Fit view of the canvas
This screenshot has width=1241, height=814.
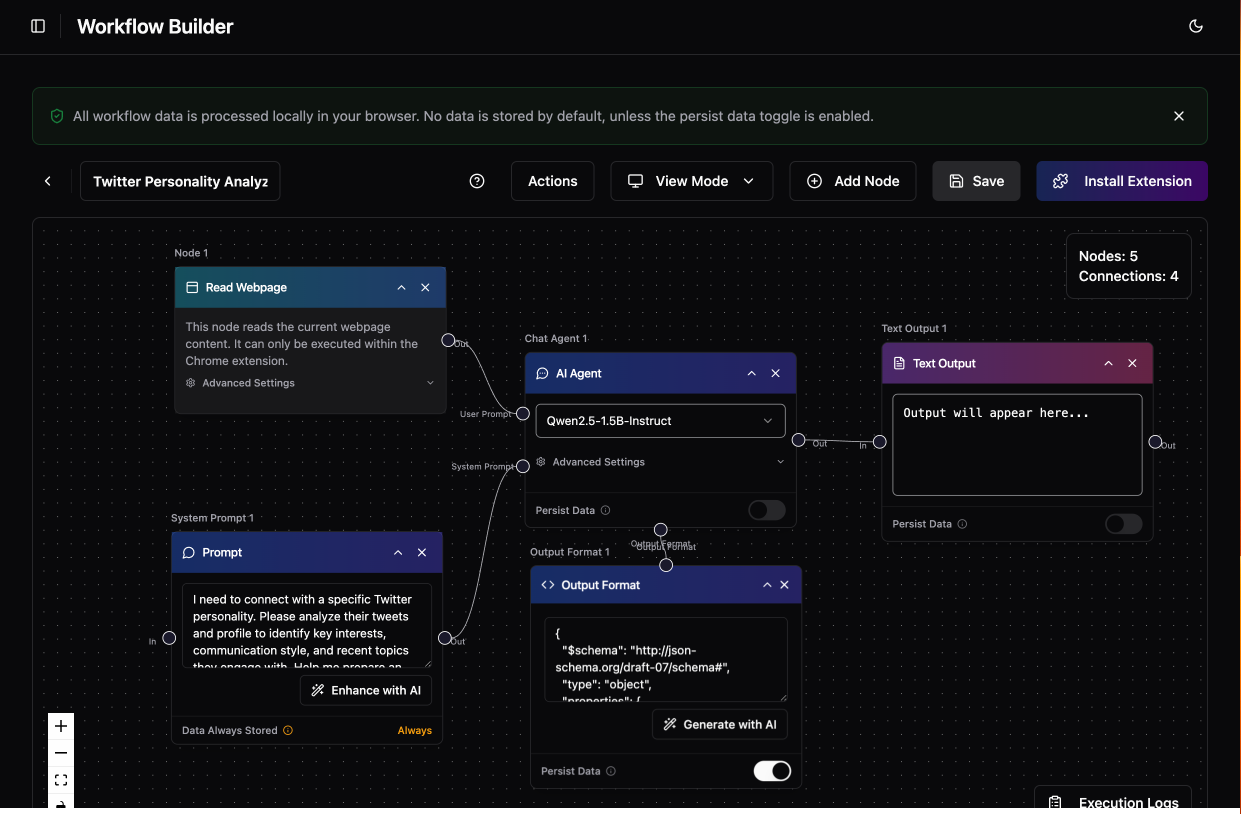pyautogui.click(x=61, y=780)
